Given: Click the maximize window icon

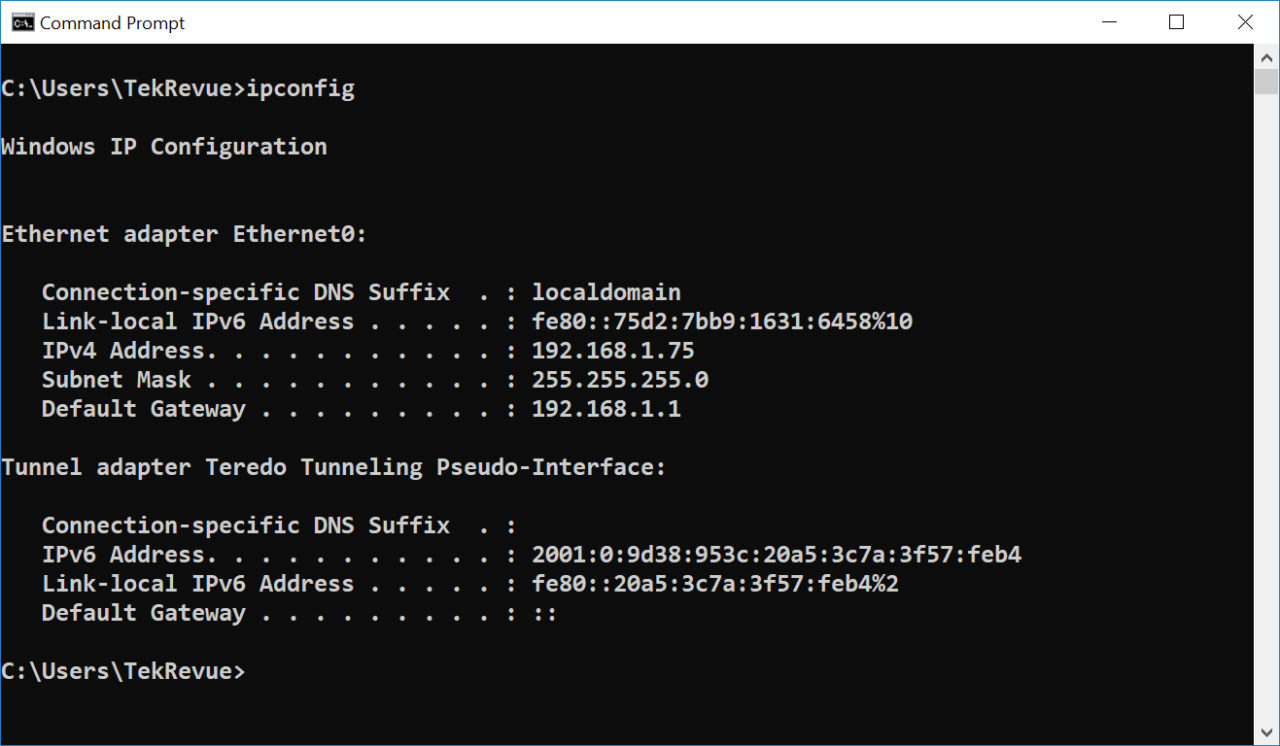Looking at the screenshot, I should tap(1177, 21).
